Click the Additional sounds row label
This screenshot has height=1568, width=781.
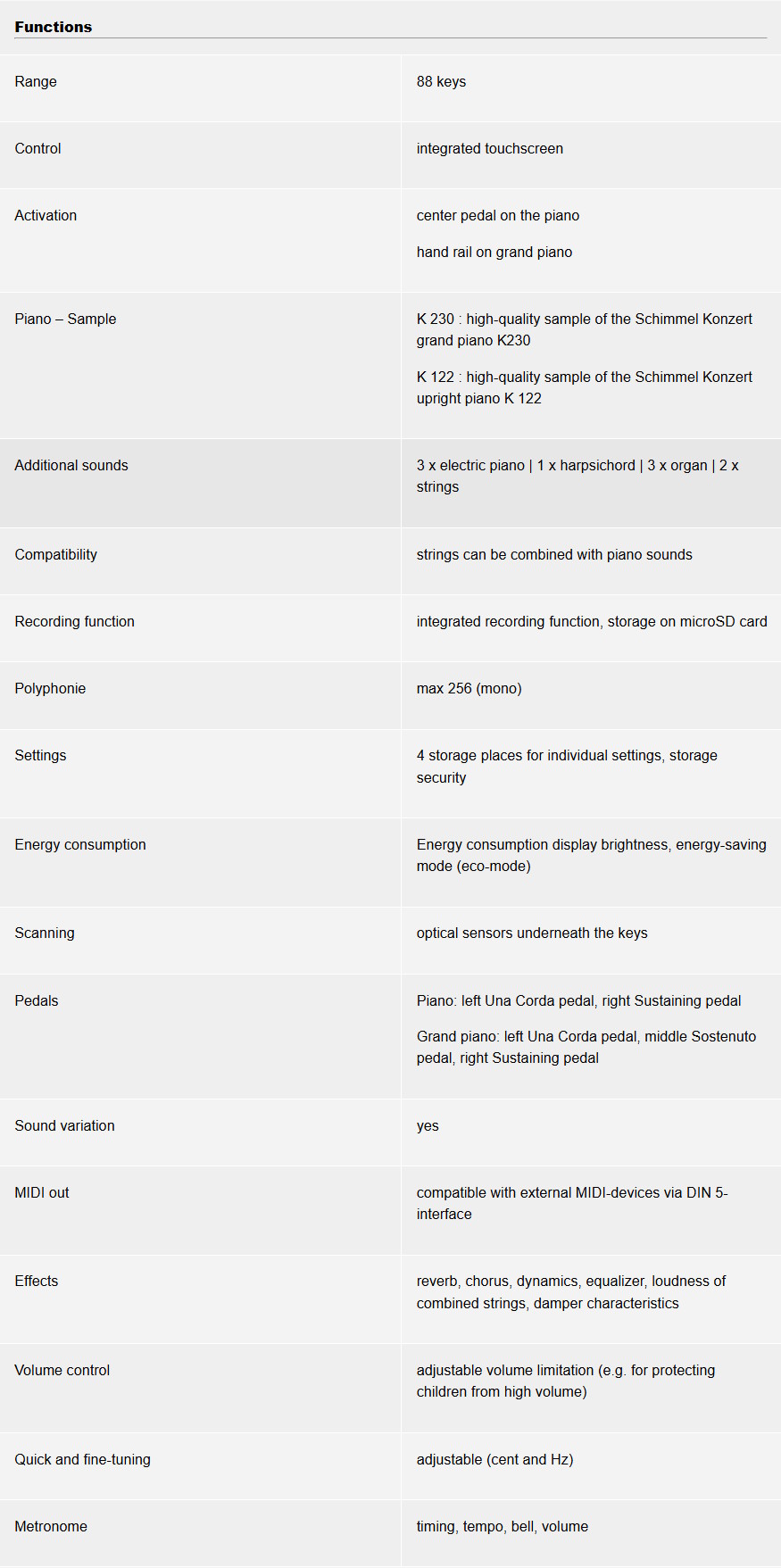71,465
